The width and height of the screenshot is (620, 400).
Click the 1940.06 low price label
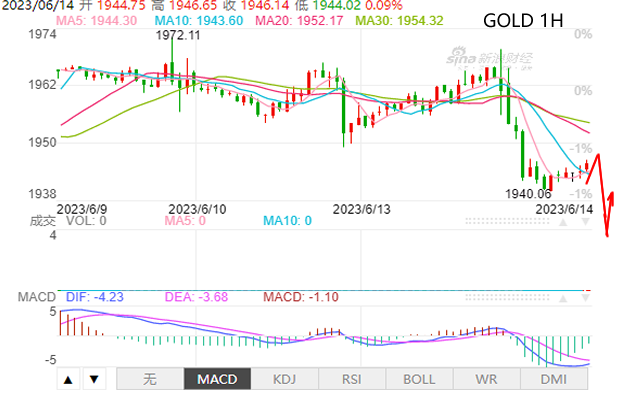528,194
